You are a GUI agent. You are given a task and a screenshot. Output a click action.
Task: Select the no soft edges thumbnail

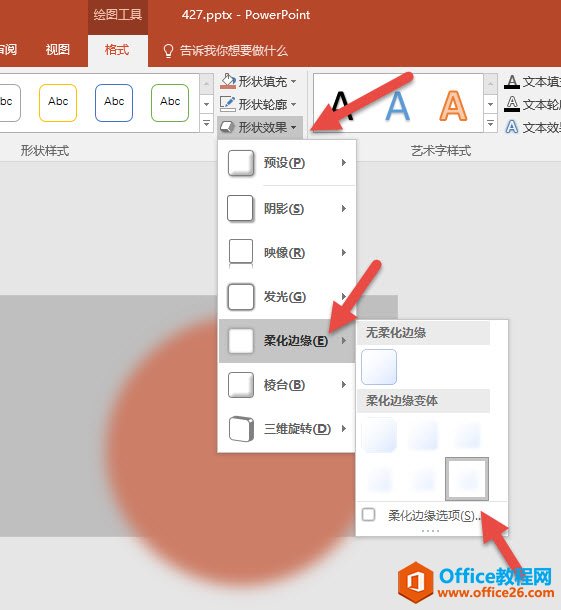click(x=379, y=367)
